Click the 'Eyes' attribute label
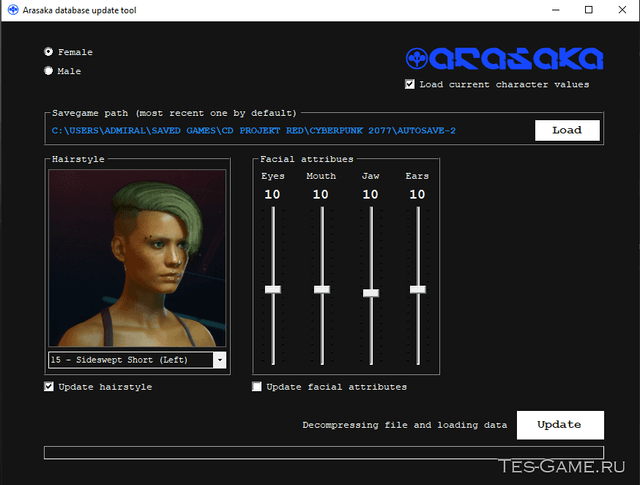Screen dimensions: 640x485 coord(273,176)
